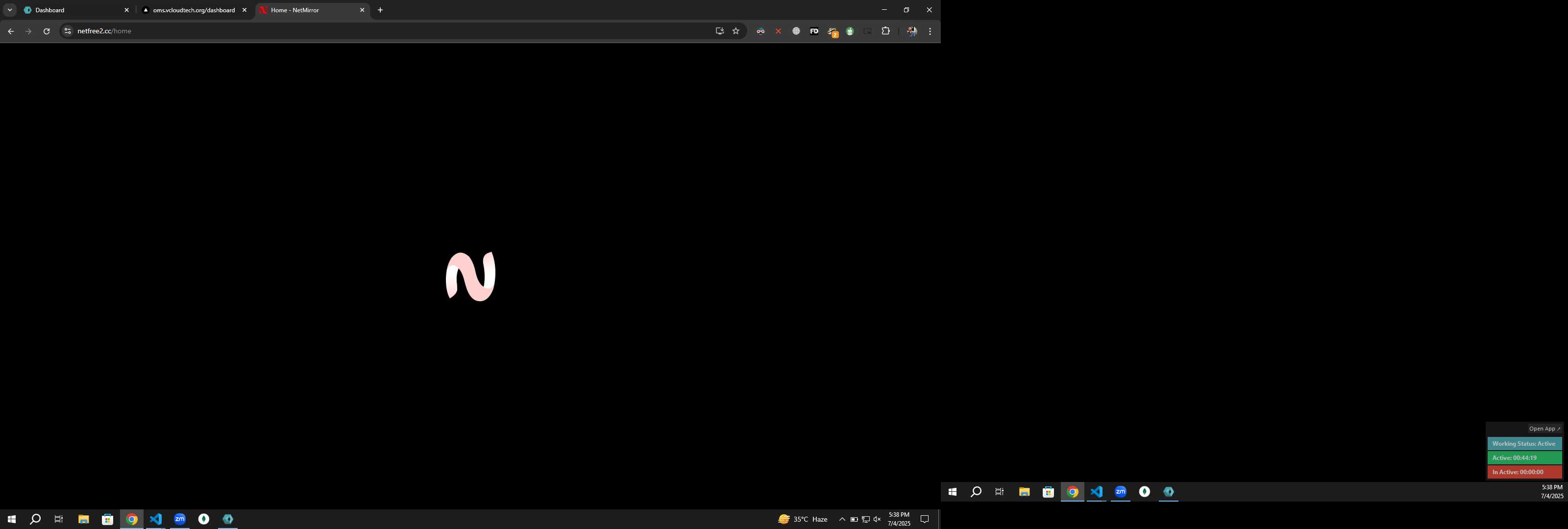1568x529 pixels.
Task: Open Microsoft Store from the weather-widget taskbar
Action: pyautogui.click(x=108, y=519)
